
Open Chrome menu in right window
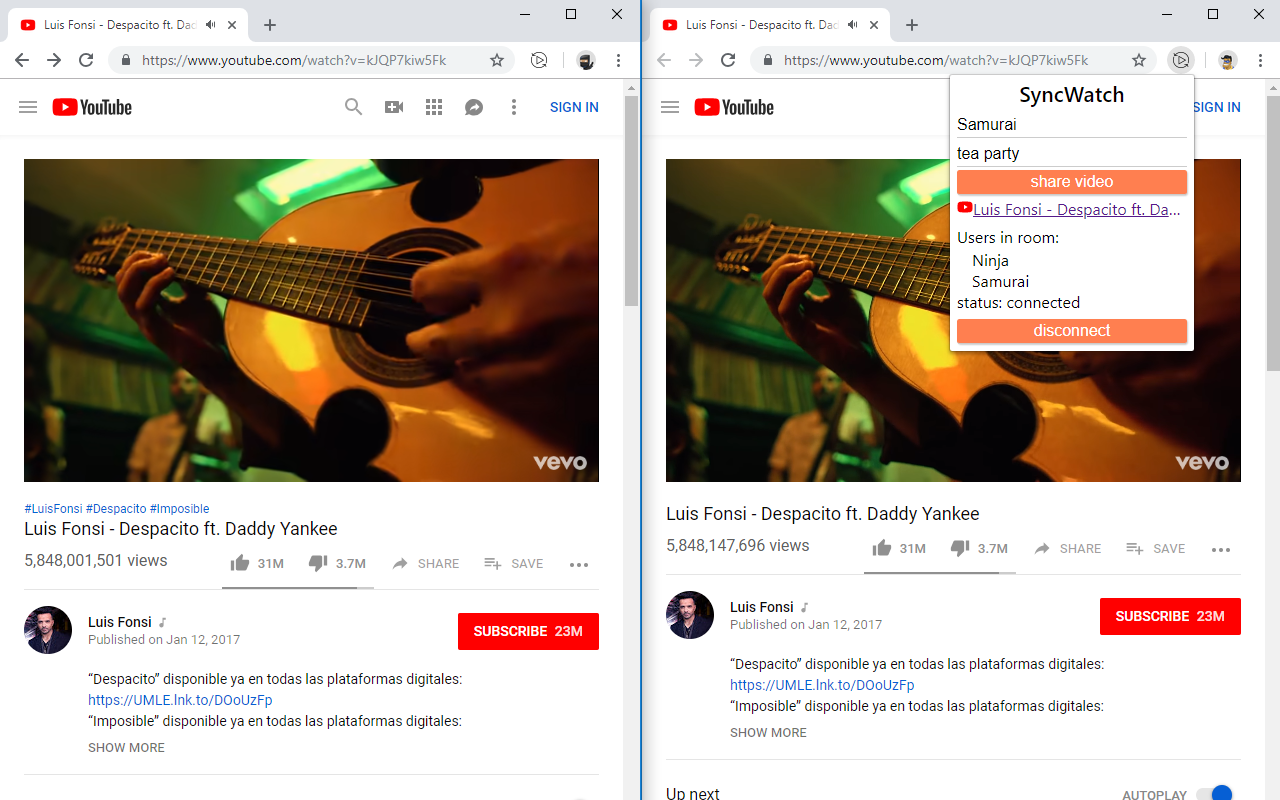click(x=1261, y=60)
